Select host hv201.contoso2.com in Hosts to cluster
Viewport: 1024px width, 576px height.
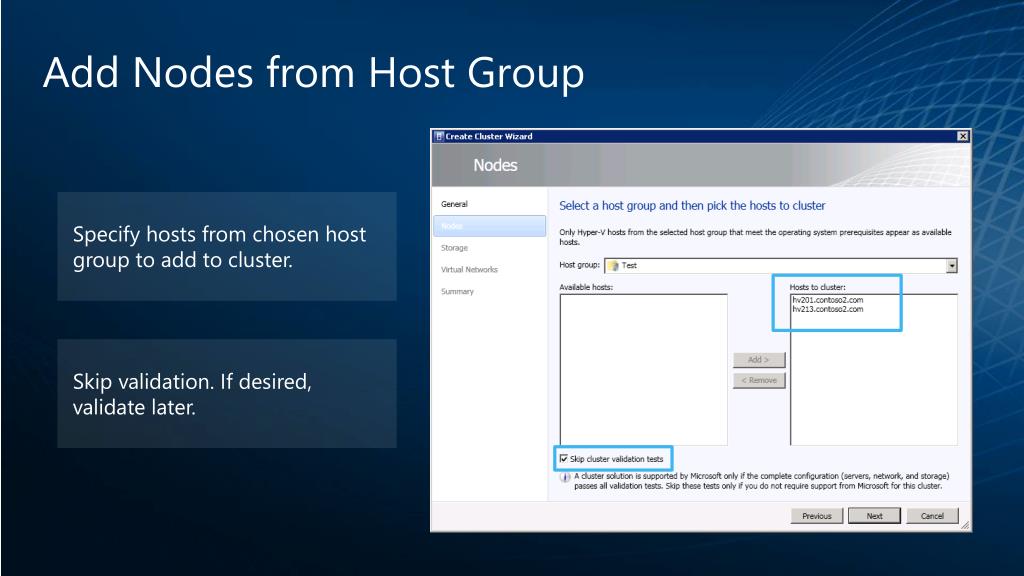[827, 300]
